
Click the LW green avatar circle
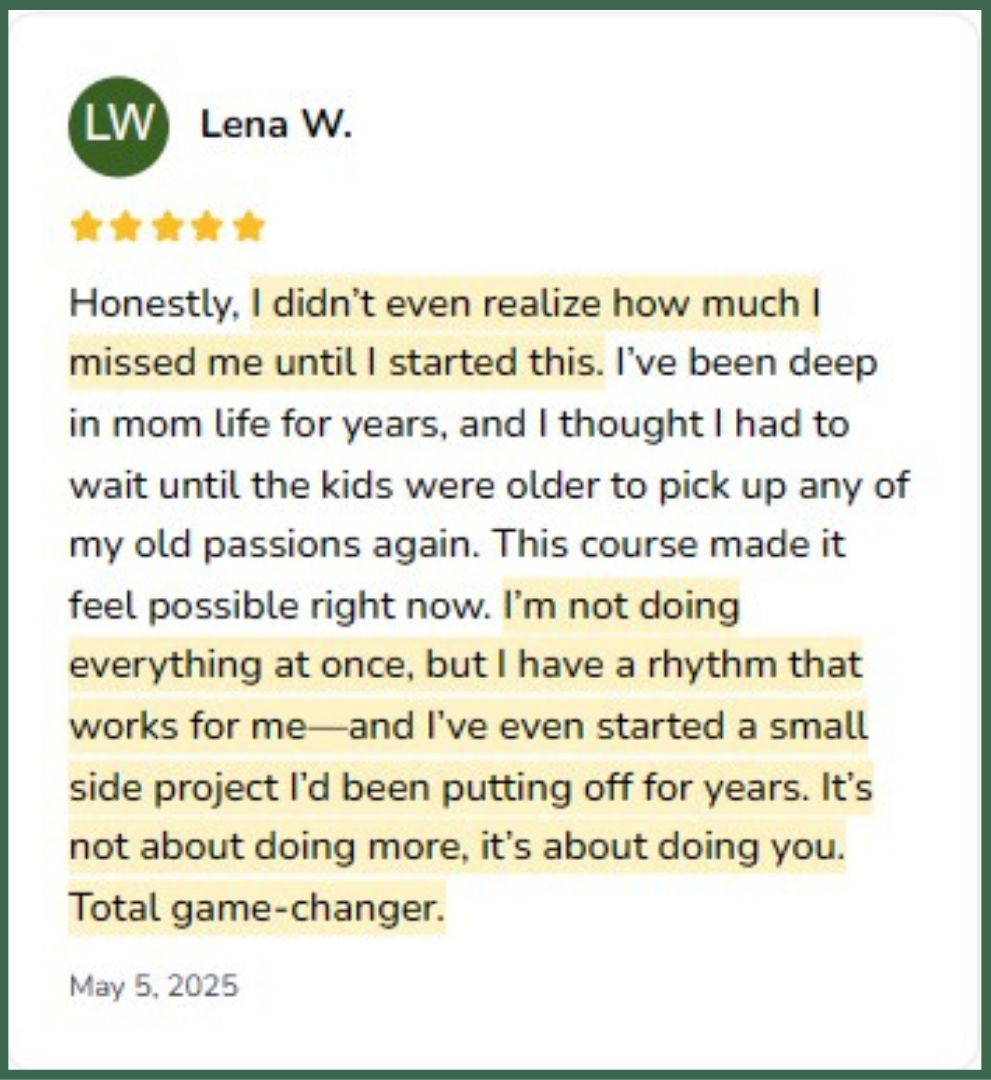(118, 127)
